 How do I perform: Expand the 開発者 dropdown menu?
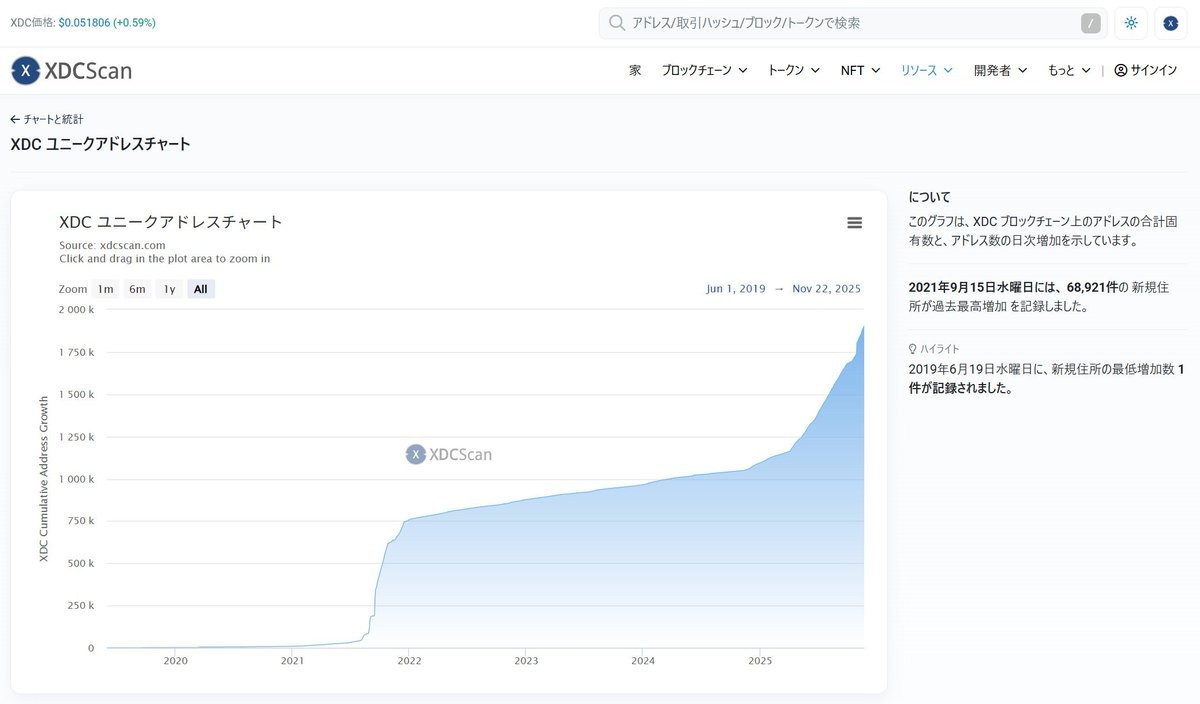(1001, 71)
